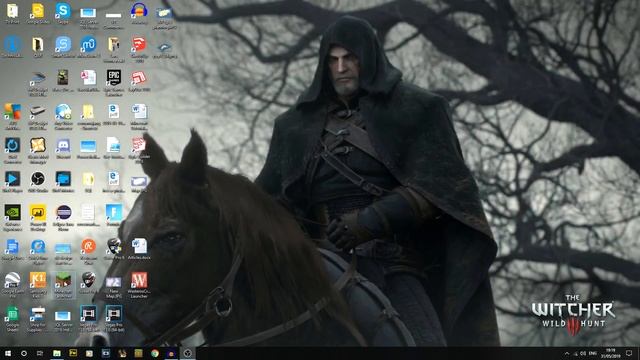This screenshot has width=640, height=360.
Task: Open the Windows Start menu
Action: point(8,353)
